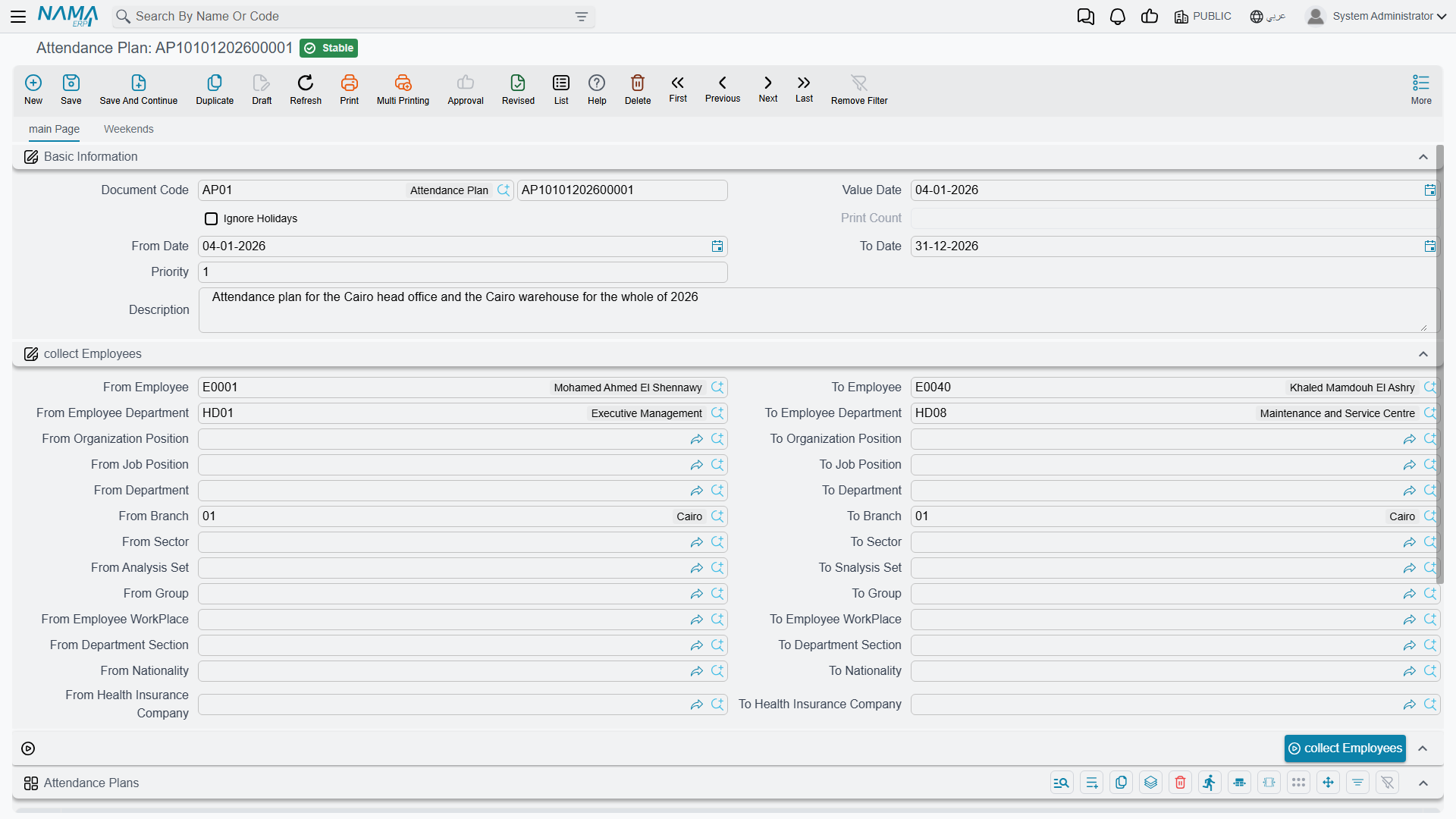1456x819 pixels.
Task: Open the List view
Action: pyautogui.click(x=561, y=89)
